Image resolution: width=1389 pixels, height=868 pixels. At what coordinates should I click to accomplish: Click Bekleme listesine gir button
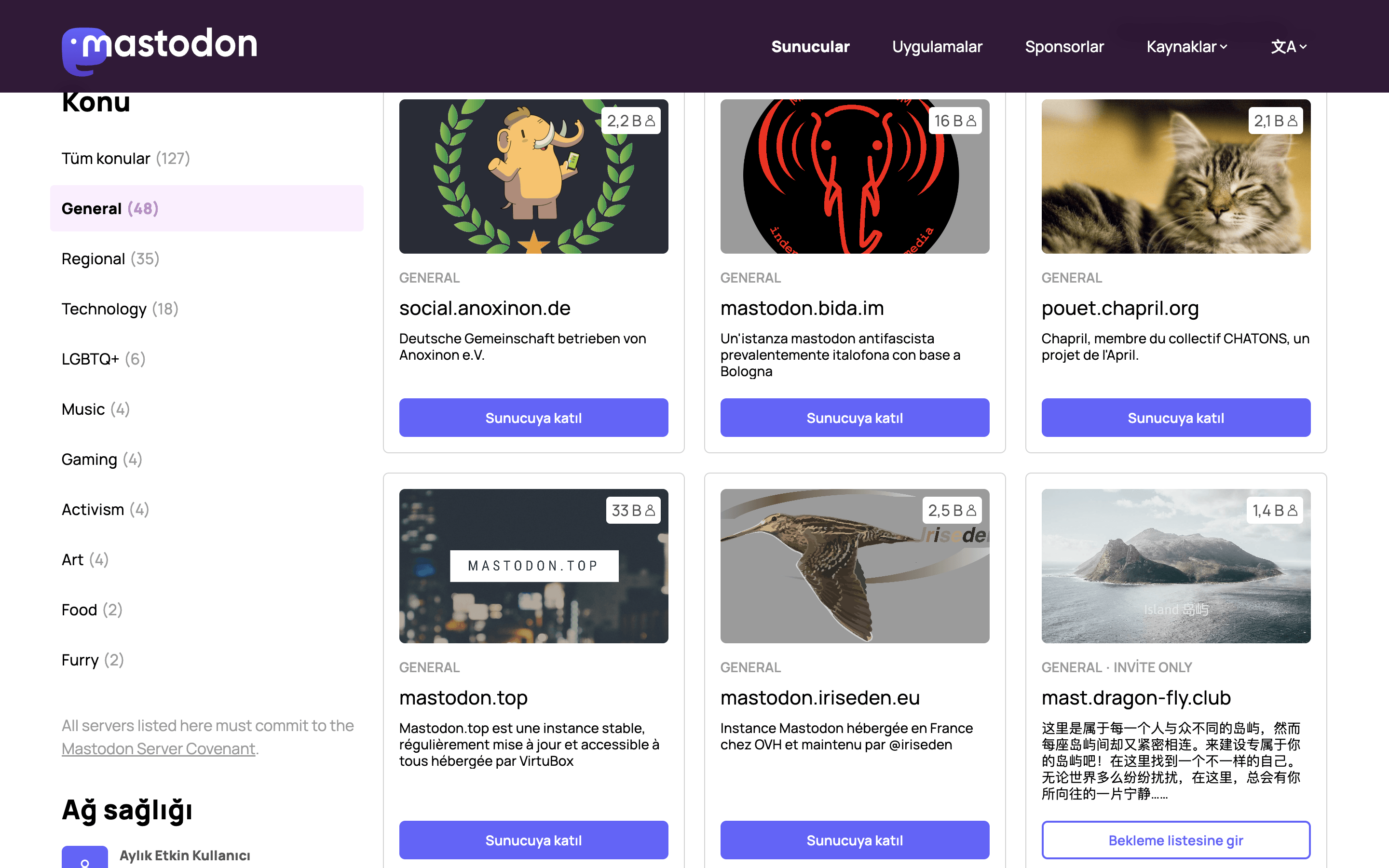[1175, 840]
